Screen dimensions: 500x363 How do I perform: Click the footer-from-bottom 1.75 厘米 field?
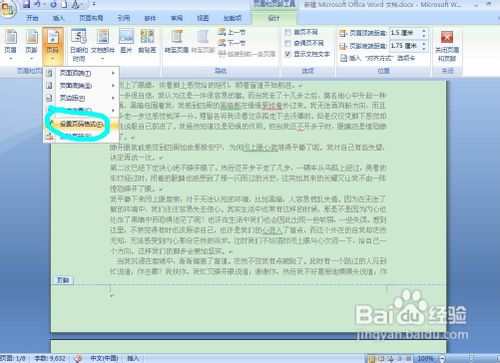coord(404,46)
